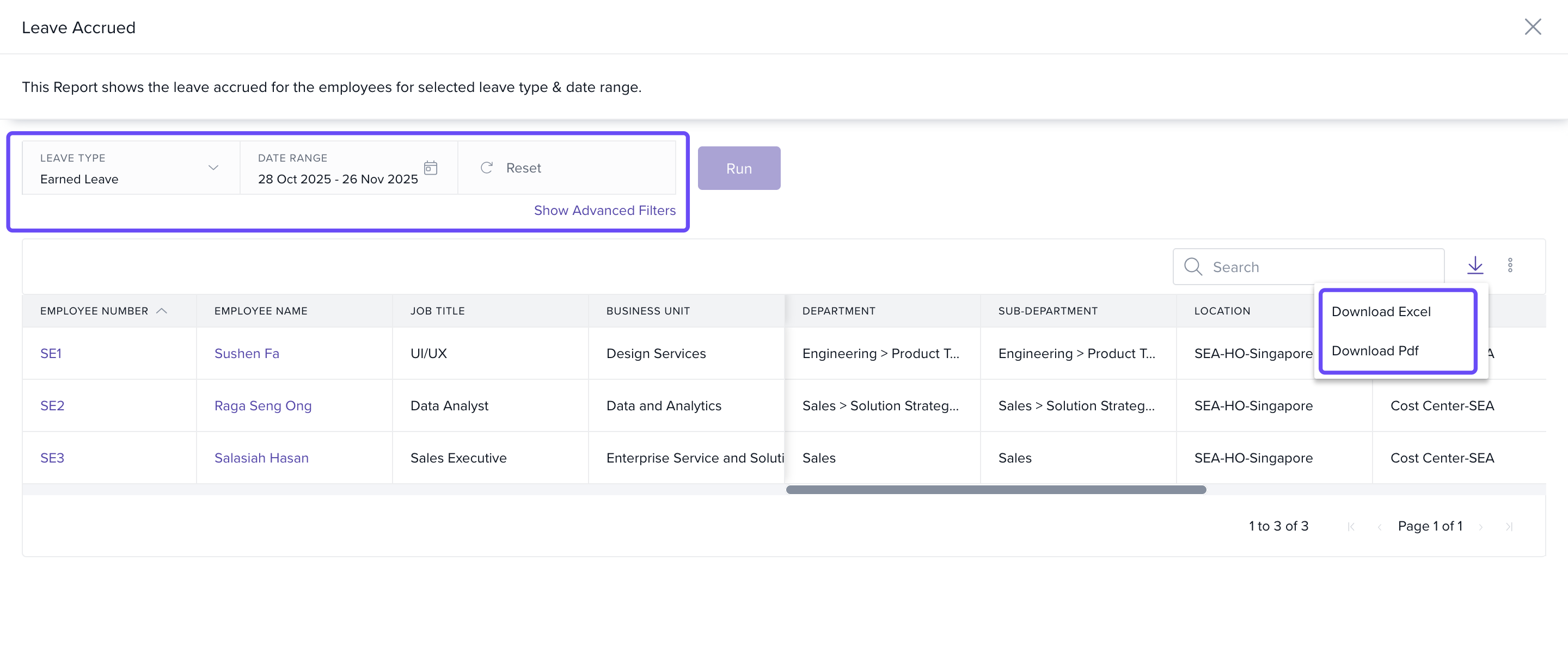The width and height of the screenshot is (1568, 647).
Task: Click the calendar icon in Date Range
Action: [x=430, y=168]
